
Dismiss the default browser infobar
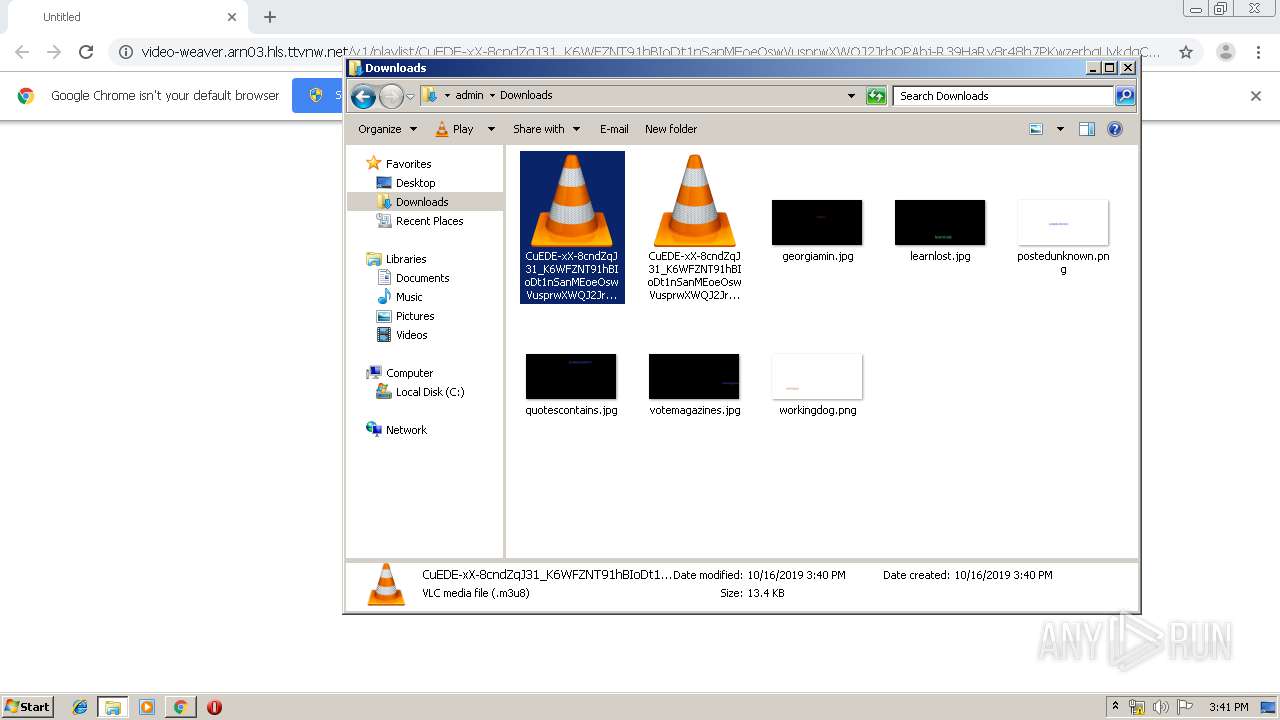pos(1256,96)
